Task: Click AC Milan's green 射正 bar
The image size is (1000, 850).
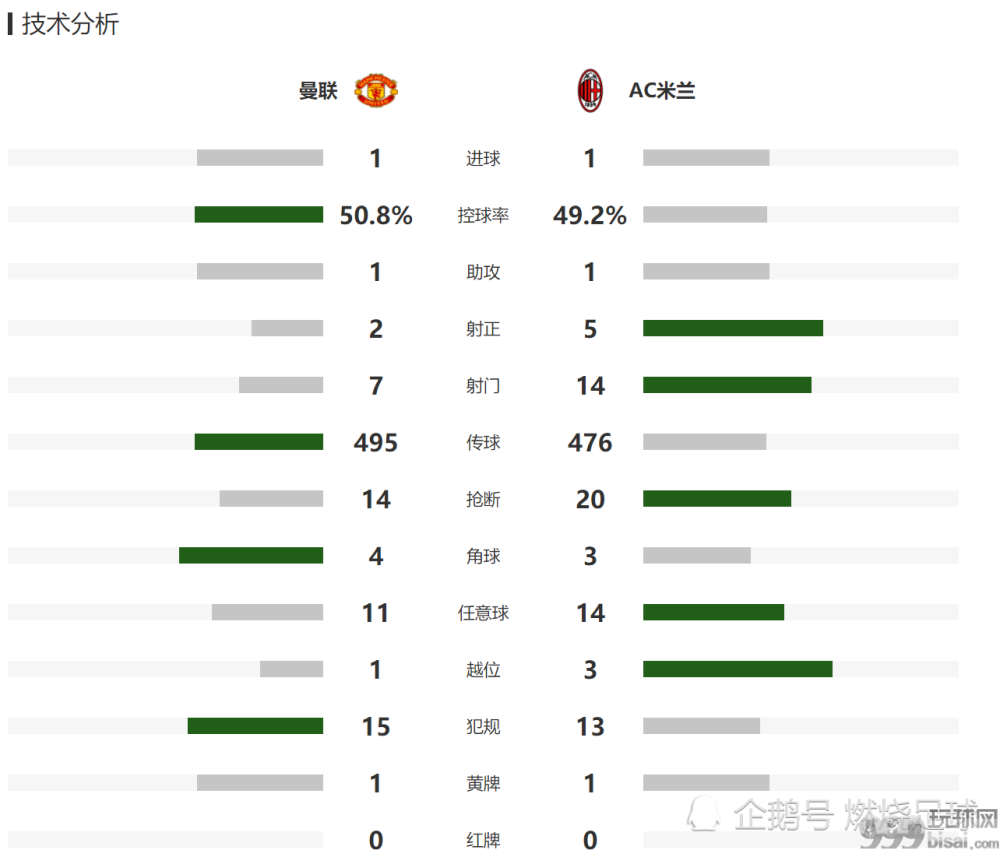Action: pyautogui.click(x=733, y=328)
